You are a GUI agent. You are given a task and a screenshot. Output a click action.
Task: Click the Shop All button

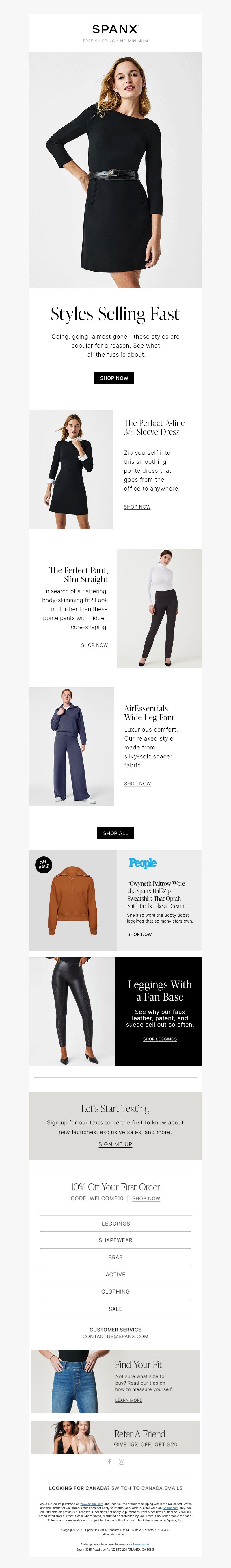[115, 833]
